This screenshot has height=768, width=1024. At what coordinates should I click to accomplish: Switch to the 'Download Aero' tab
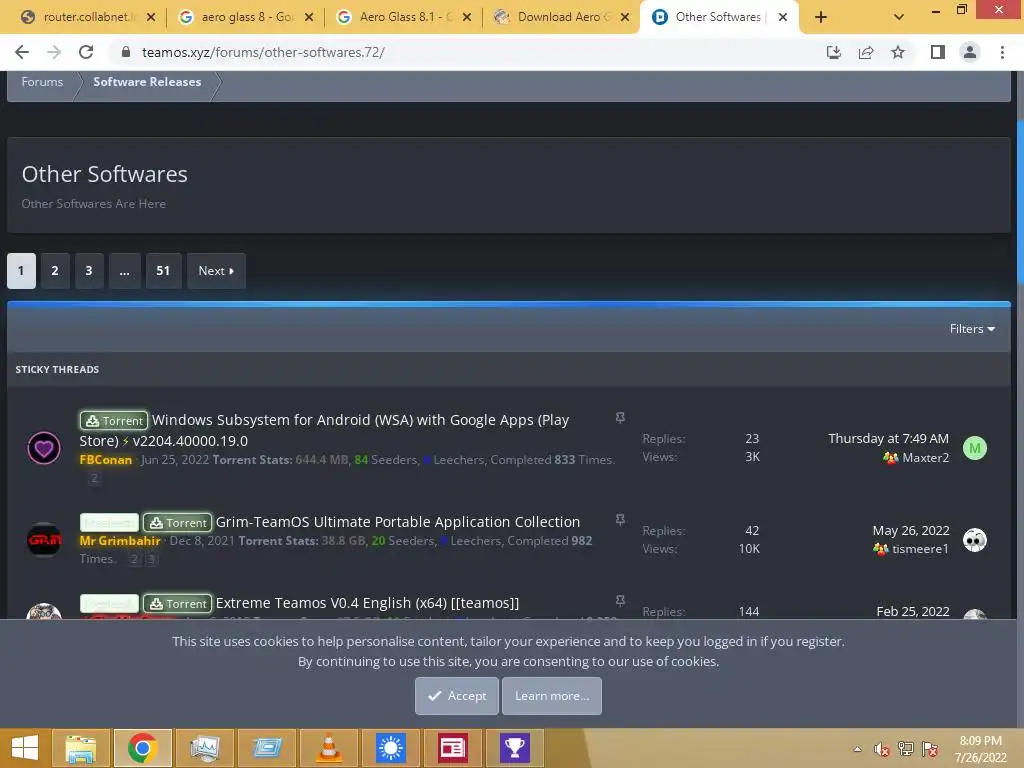click(x=563, y=17)
